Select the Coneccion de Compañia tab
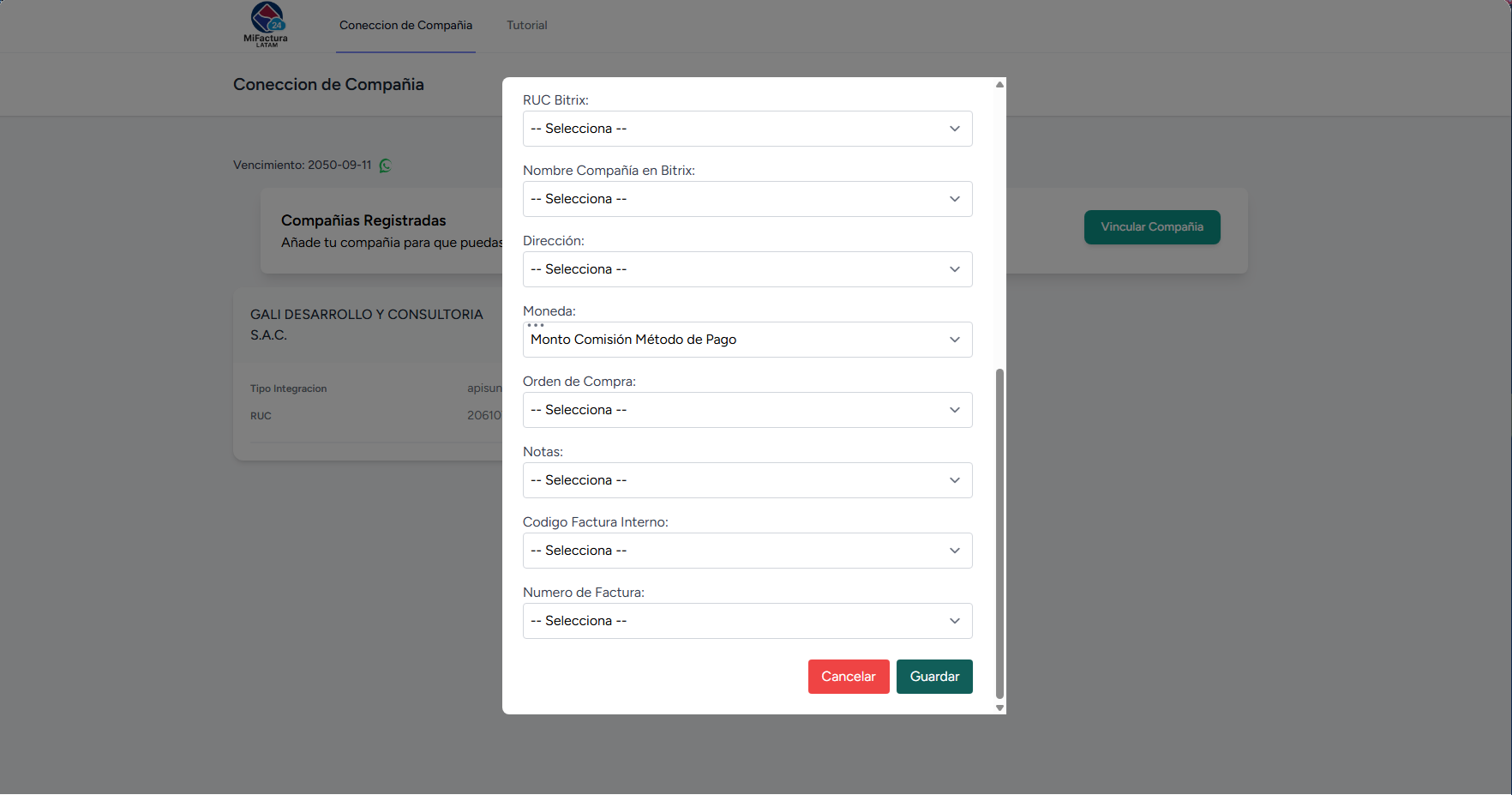The height and width of the screenshot is (795, 1512). 405,26
